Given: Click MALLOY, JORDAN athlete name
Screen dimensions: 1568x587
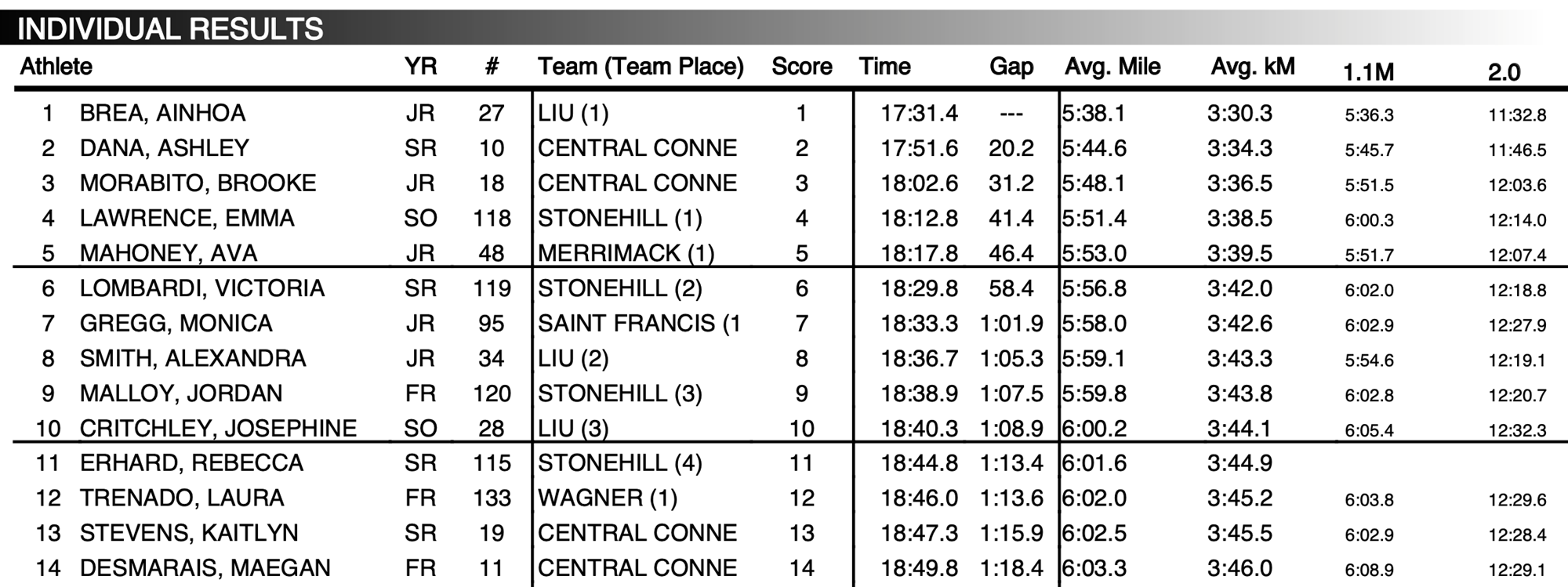Looking at the screenshot, I should pos(181,393).
